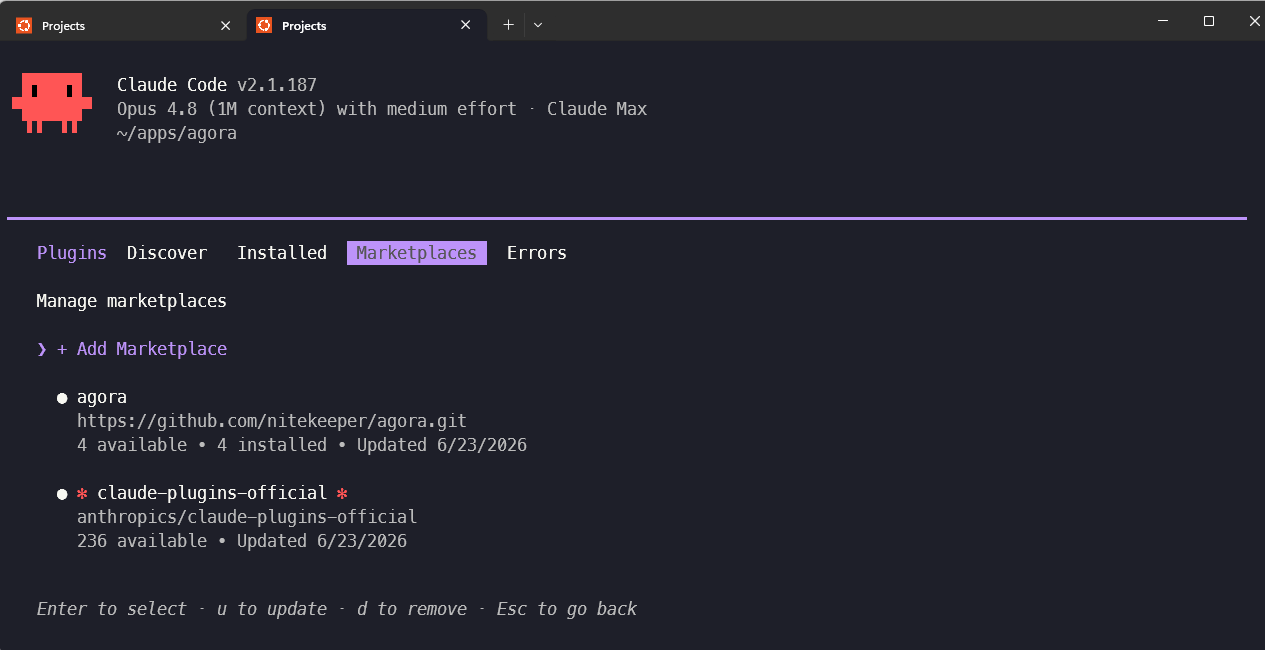This screenshot has height=650, width=1265.
Task: Open the Errors tab
Action: pos(537,253)
